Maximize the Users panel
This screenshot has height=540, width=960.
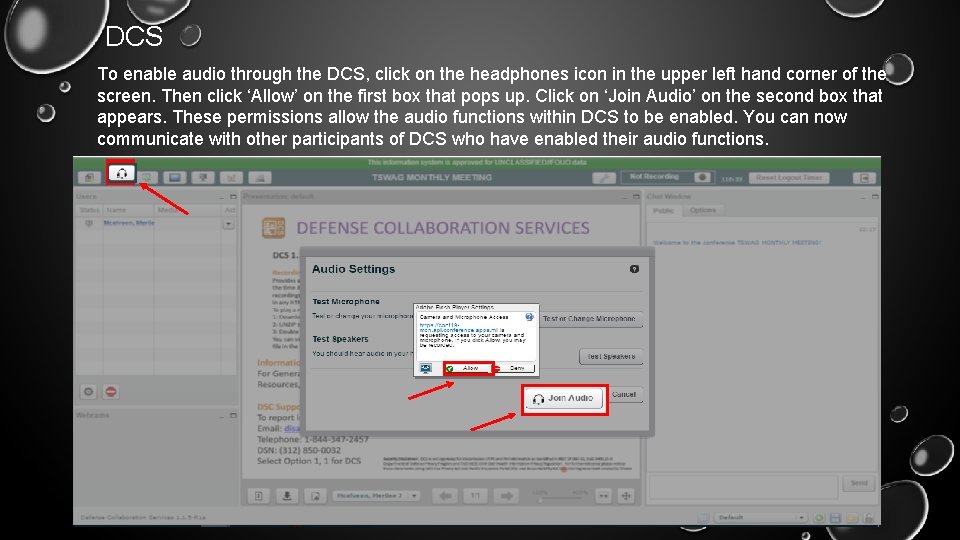pos(233,197)
